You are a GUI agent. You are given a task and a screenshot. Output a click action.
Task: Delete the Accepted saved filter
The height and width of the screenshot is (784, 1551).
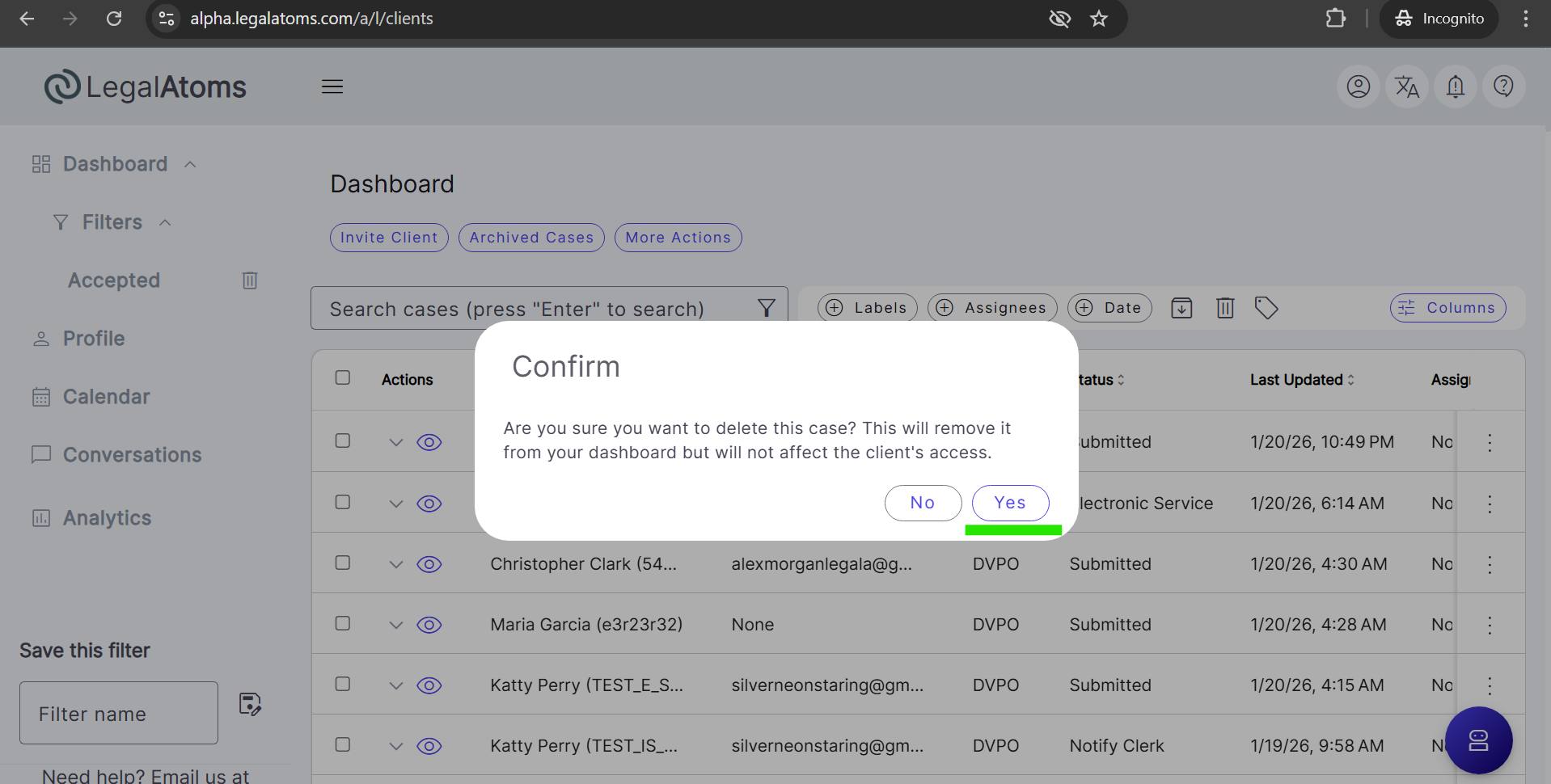(x=250, y=280)
